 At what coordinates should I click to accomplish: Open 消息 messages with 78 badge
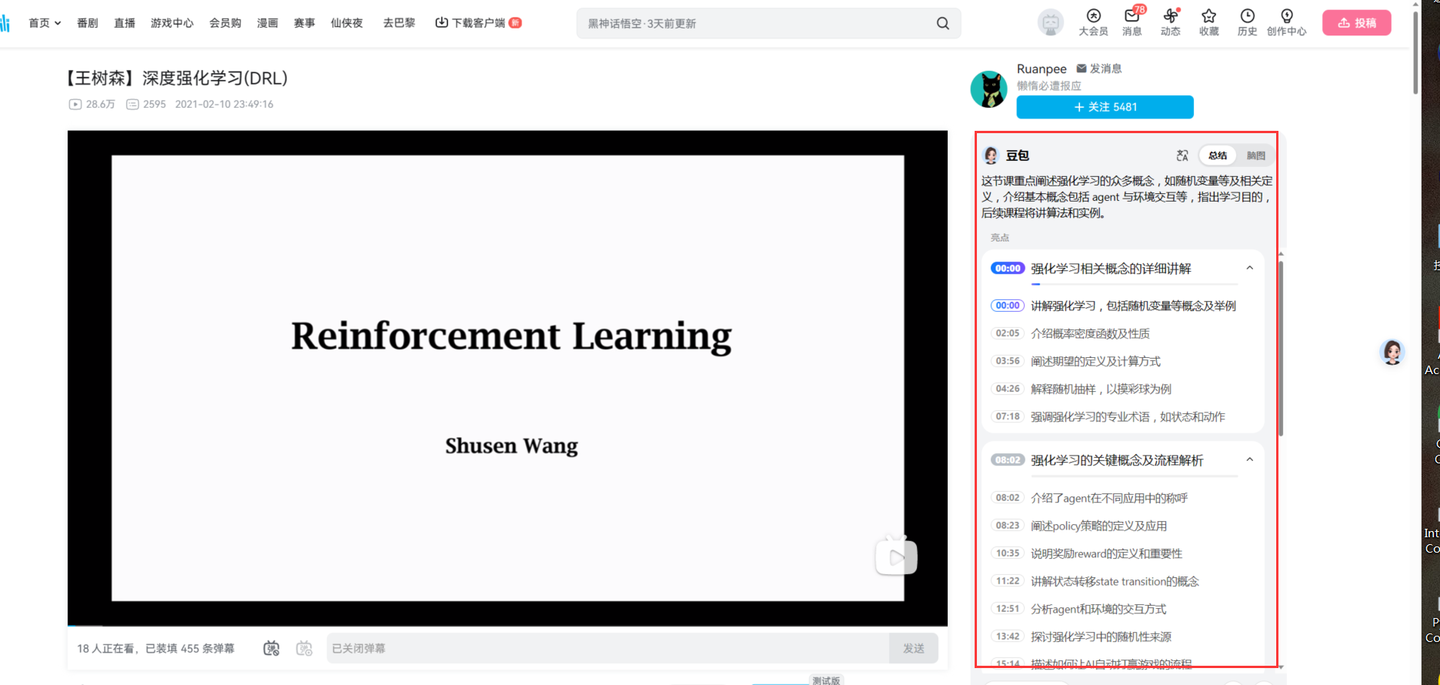(x=1132, y=22)
